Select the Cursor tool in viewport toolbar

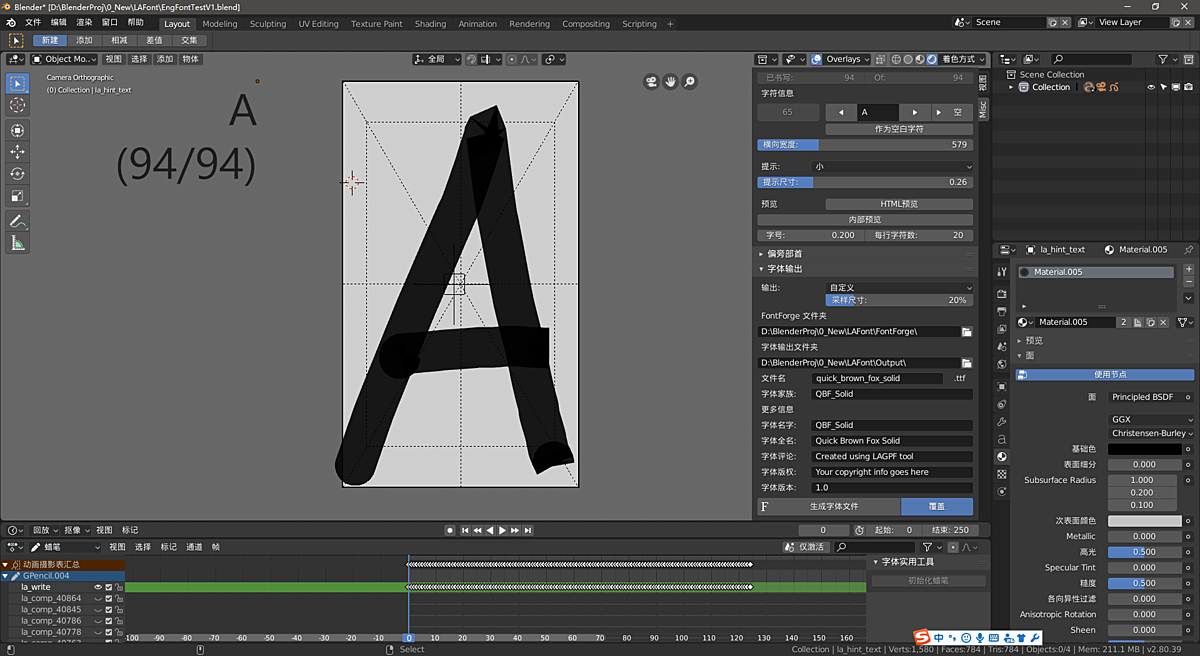click(18, 105)
